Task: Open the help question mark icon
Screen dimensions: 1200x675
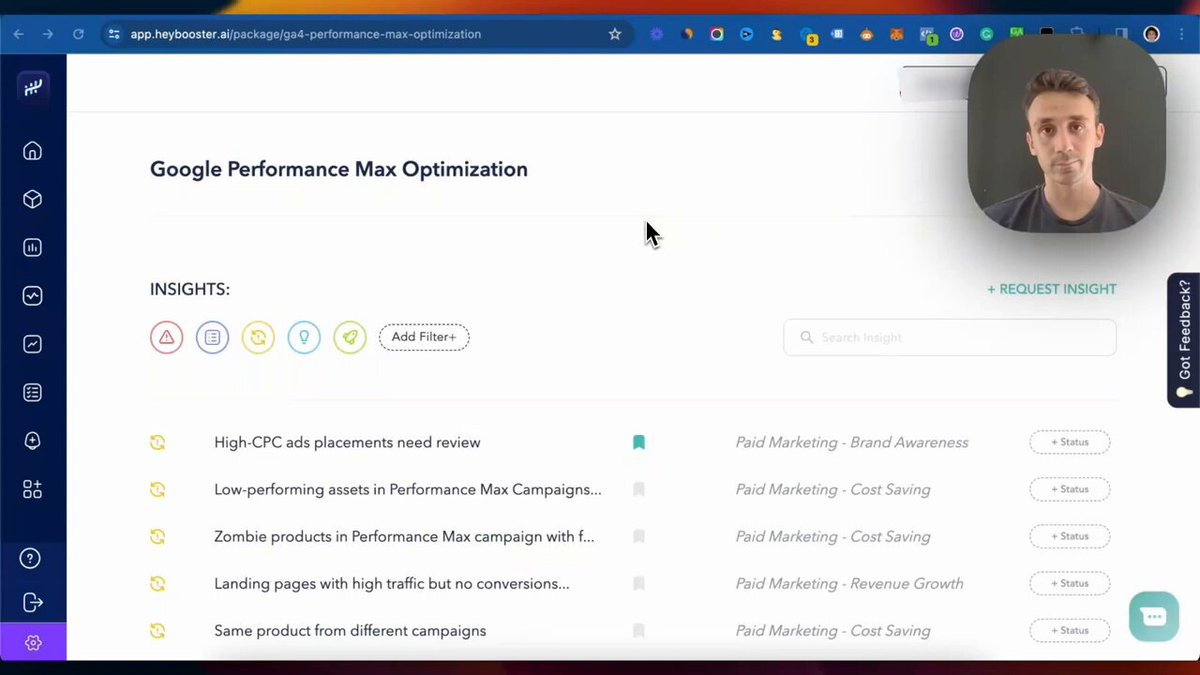Action: tap(31, 558)
